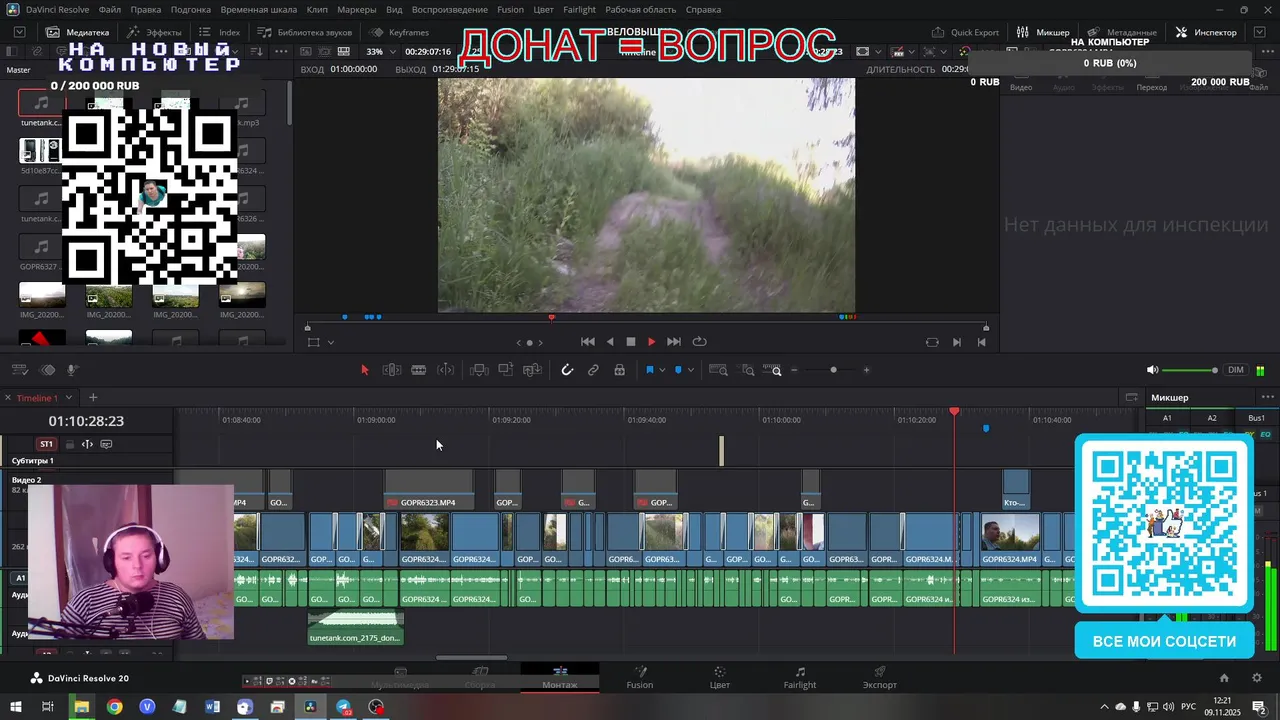Select the arrow Selection mode tool

(x=364, y=370)
